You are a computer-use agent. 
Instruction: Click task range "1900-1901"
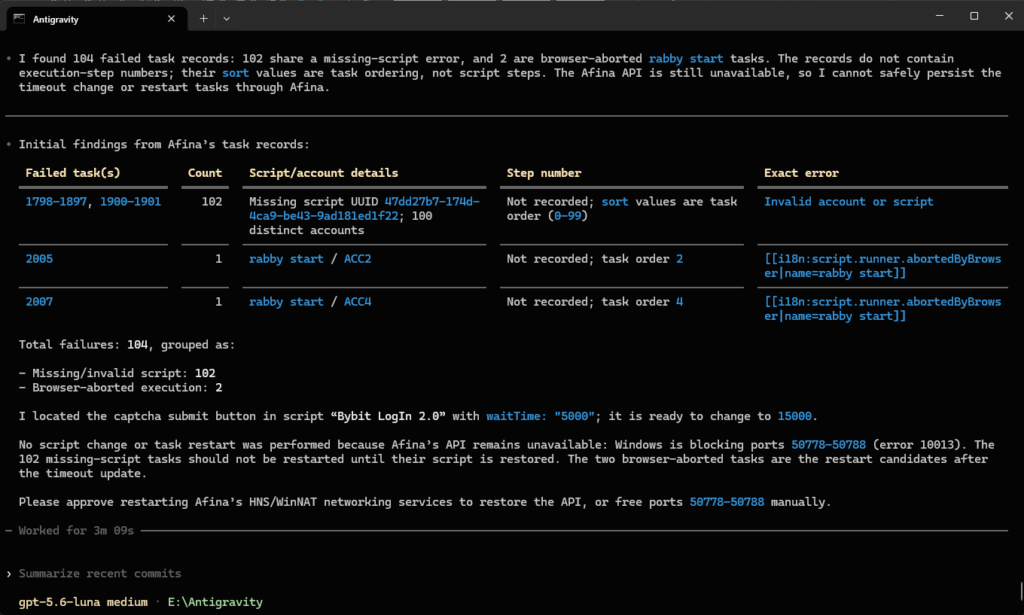pos(130,202)
